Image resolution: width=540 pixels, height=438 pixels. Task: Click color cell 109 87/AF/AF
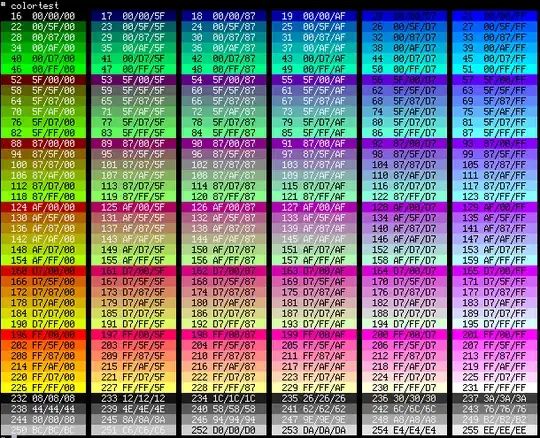click(x=314, y=176)
